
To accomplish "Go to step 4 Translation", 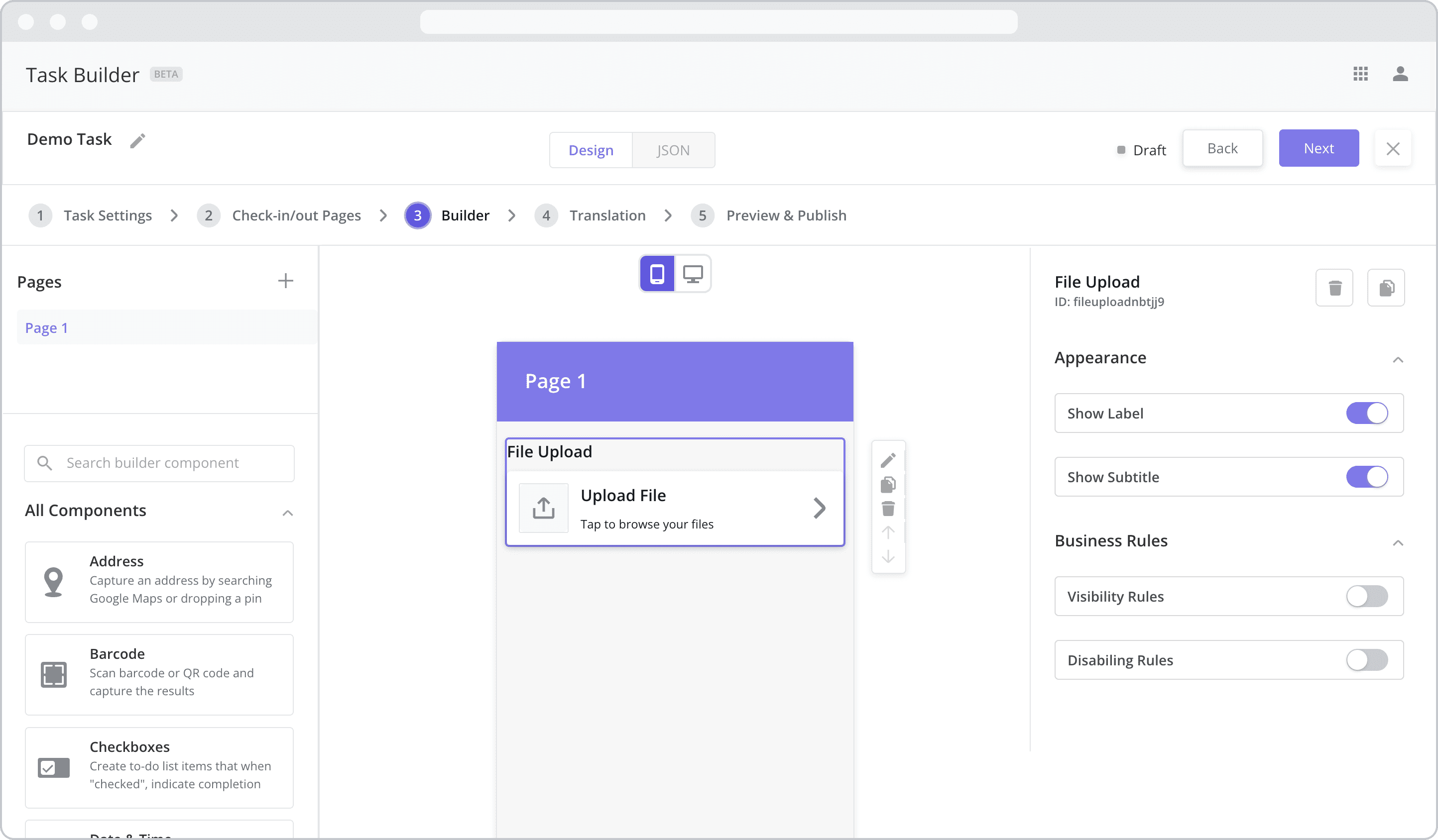I will [x=590, y=215].
